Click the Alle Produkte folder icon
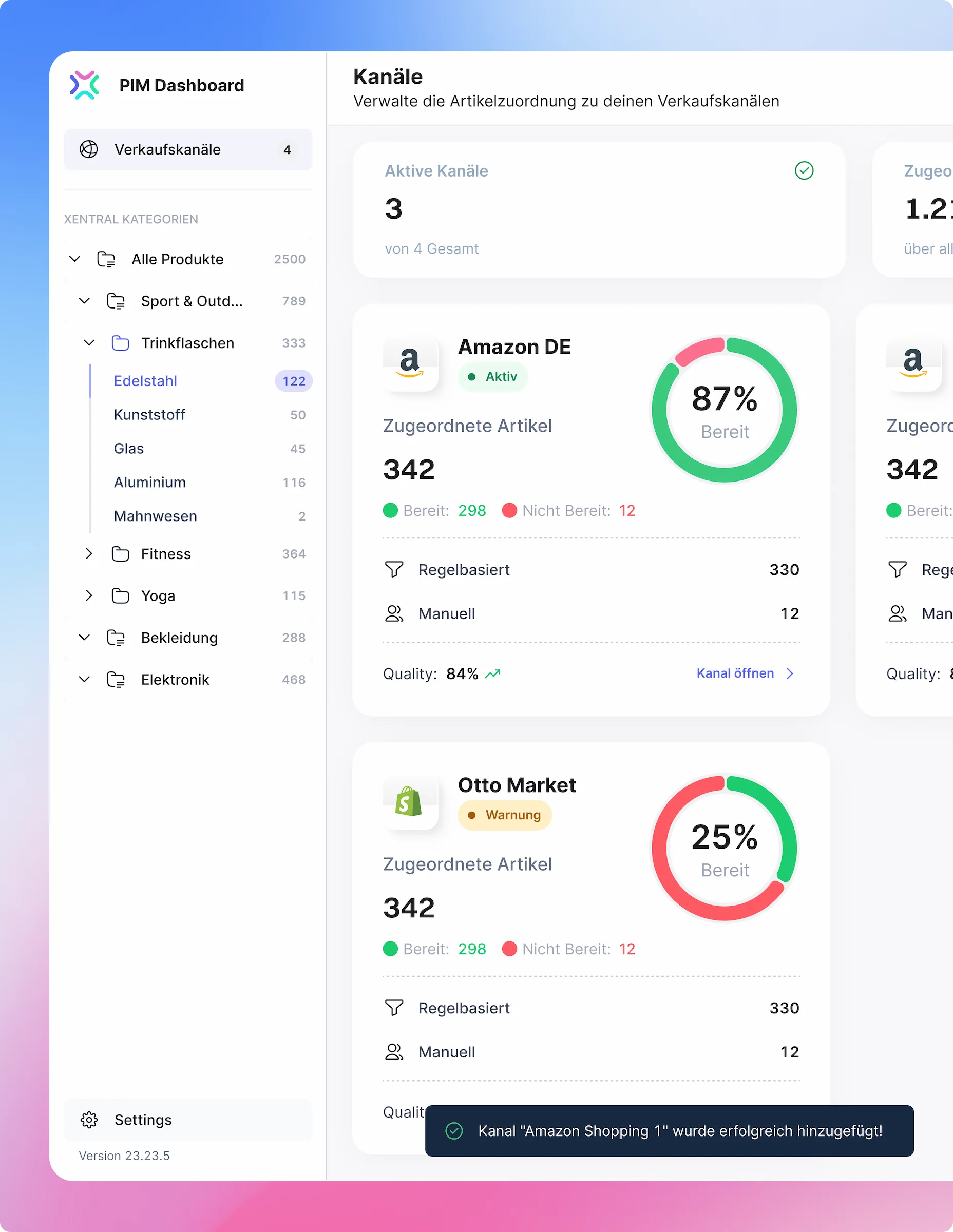 pos(106,259)
